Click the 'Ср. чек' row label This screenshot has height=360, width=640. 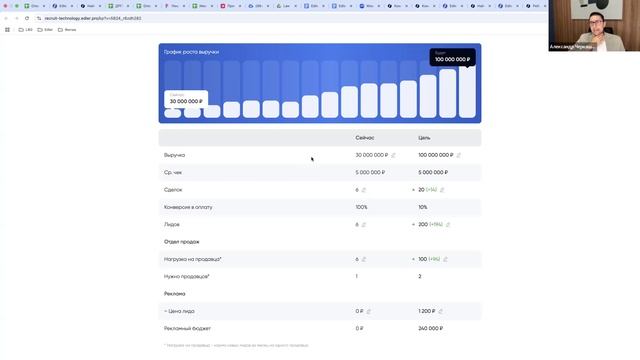[x=173, y=173]
